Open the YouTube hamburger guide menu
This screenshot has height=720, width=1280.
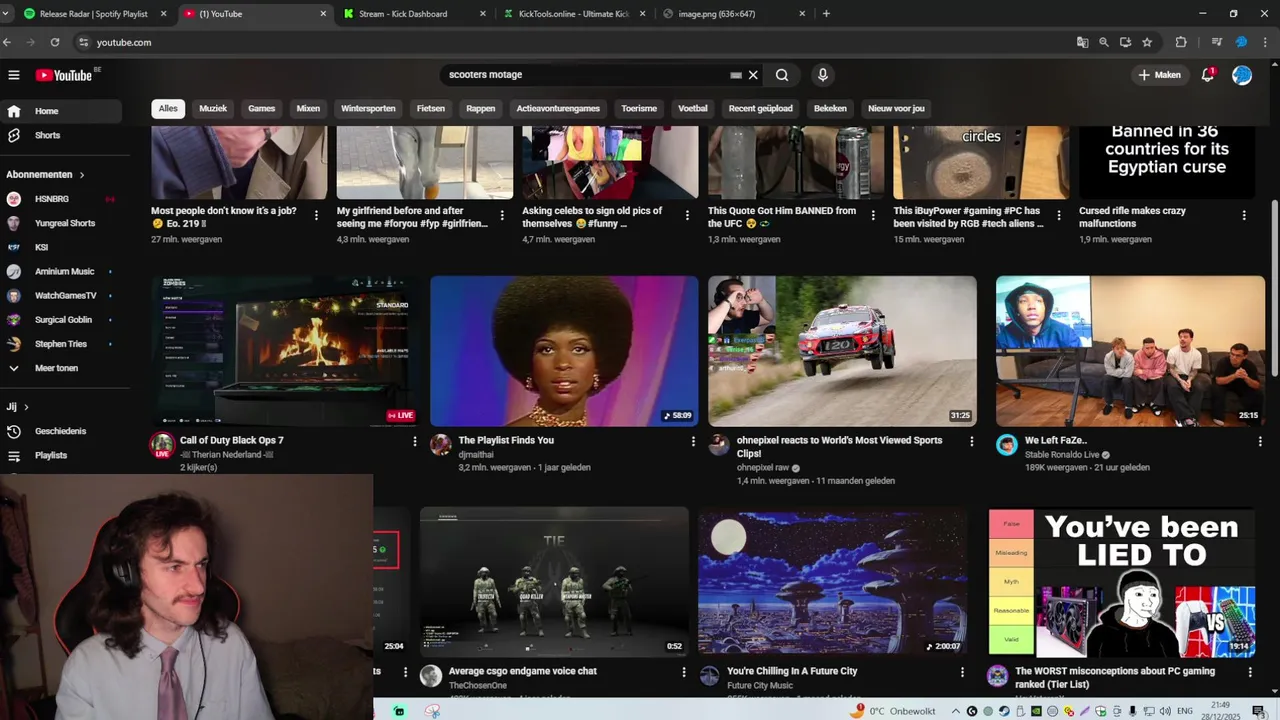(14, 75)
